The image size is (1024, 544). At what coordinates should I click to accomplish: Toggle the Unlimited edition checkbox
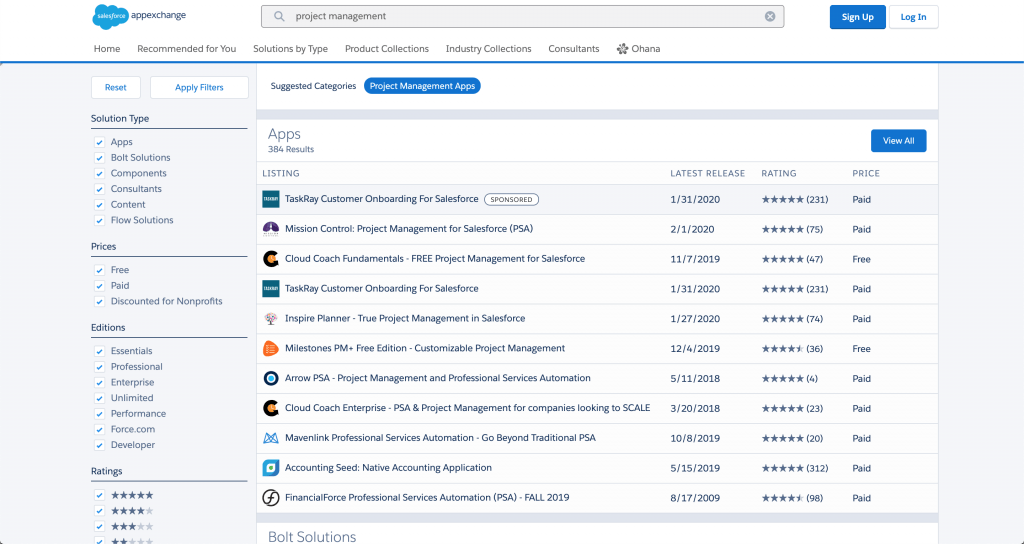[x=99, y=398]
